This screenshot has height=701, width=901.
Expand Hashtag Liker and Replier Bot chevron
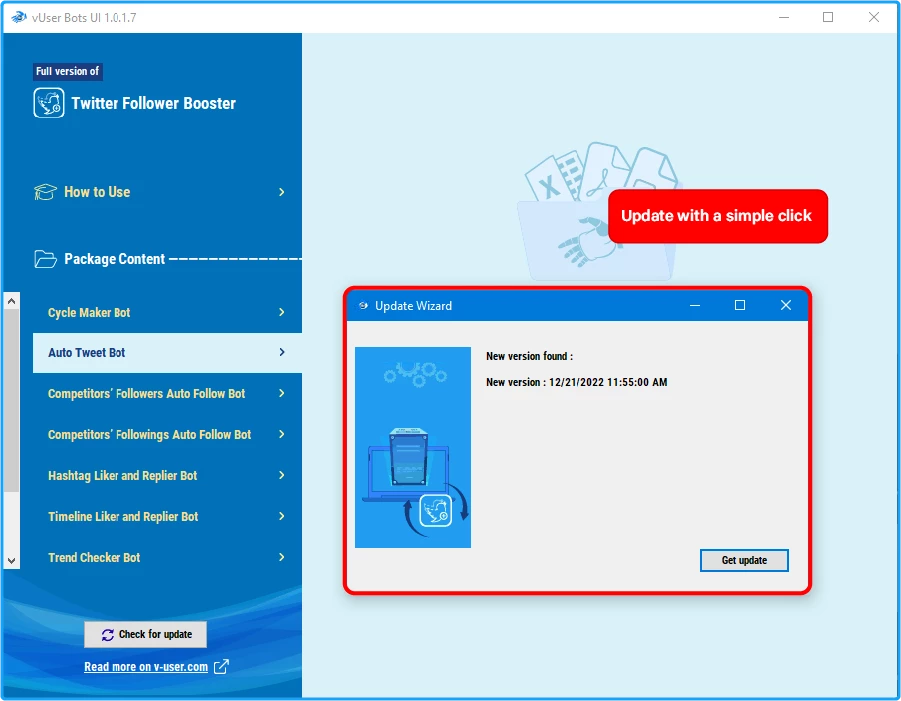point(282,475)
